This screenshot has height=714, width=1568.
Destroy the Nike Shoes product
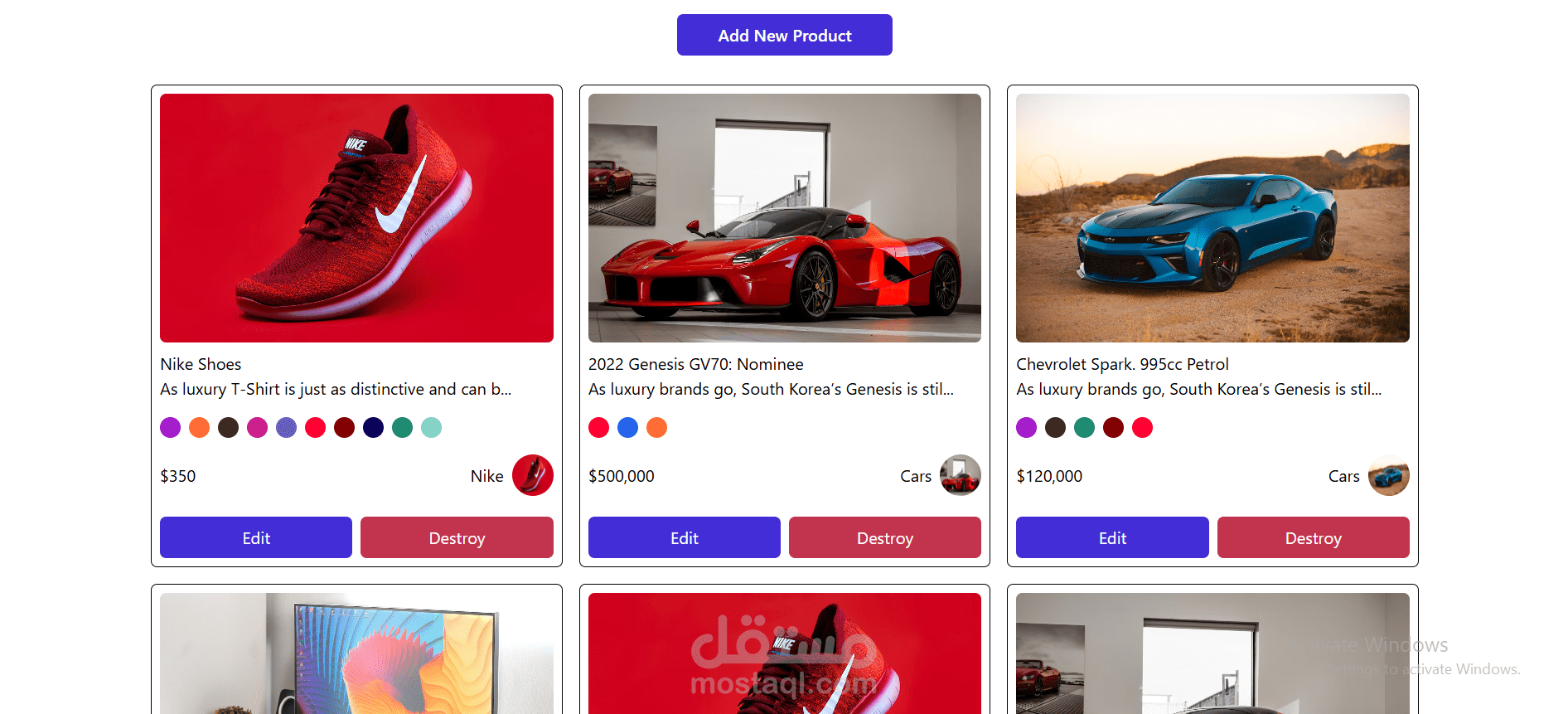(x=457, y=537)
